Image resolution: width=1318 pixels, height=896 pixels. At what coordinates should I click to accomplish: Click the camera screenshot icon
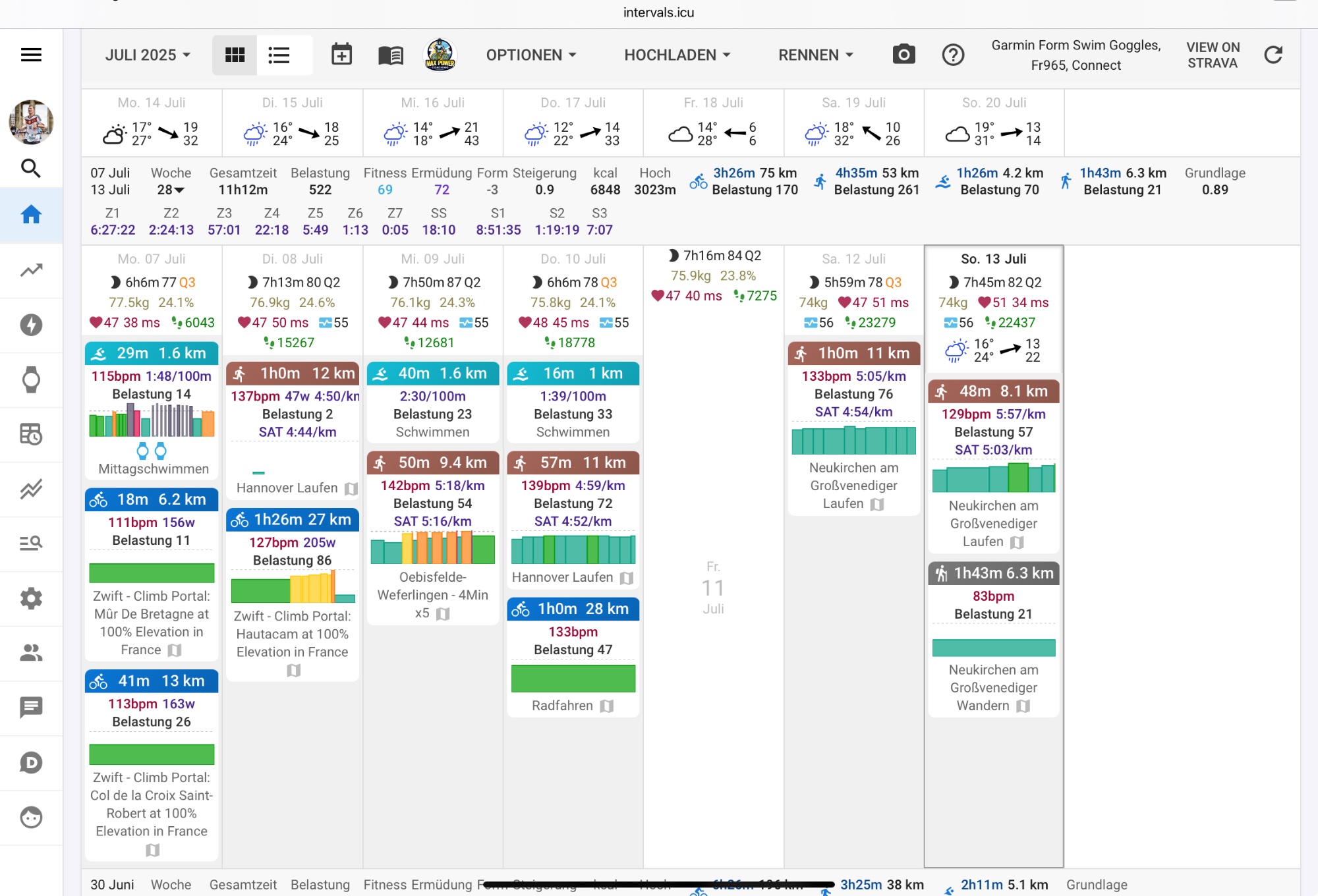click(x=903, y=55)
